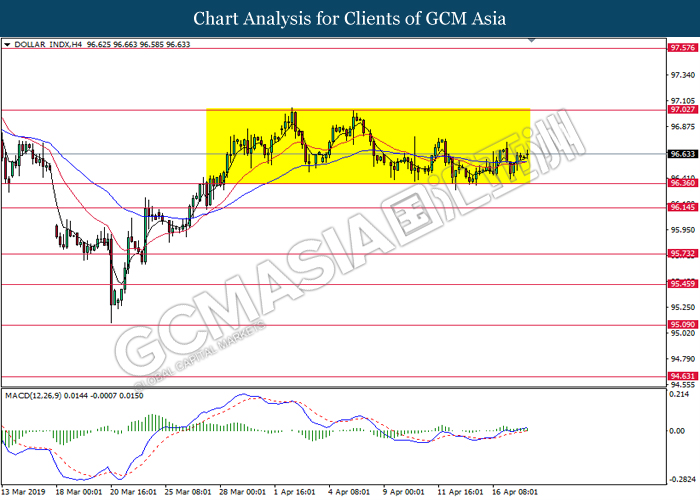This screenshot has width=700, height=500.
Task: Click the 94.790 price scale value
Action: click(x=683, y=358)
